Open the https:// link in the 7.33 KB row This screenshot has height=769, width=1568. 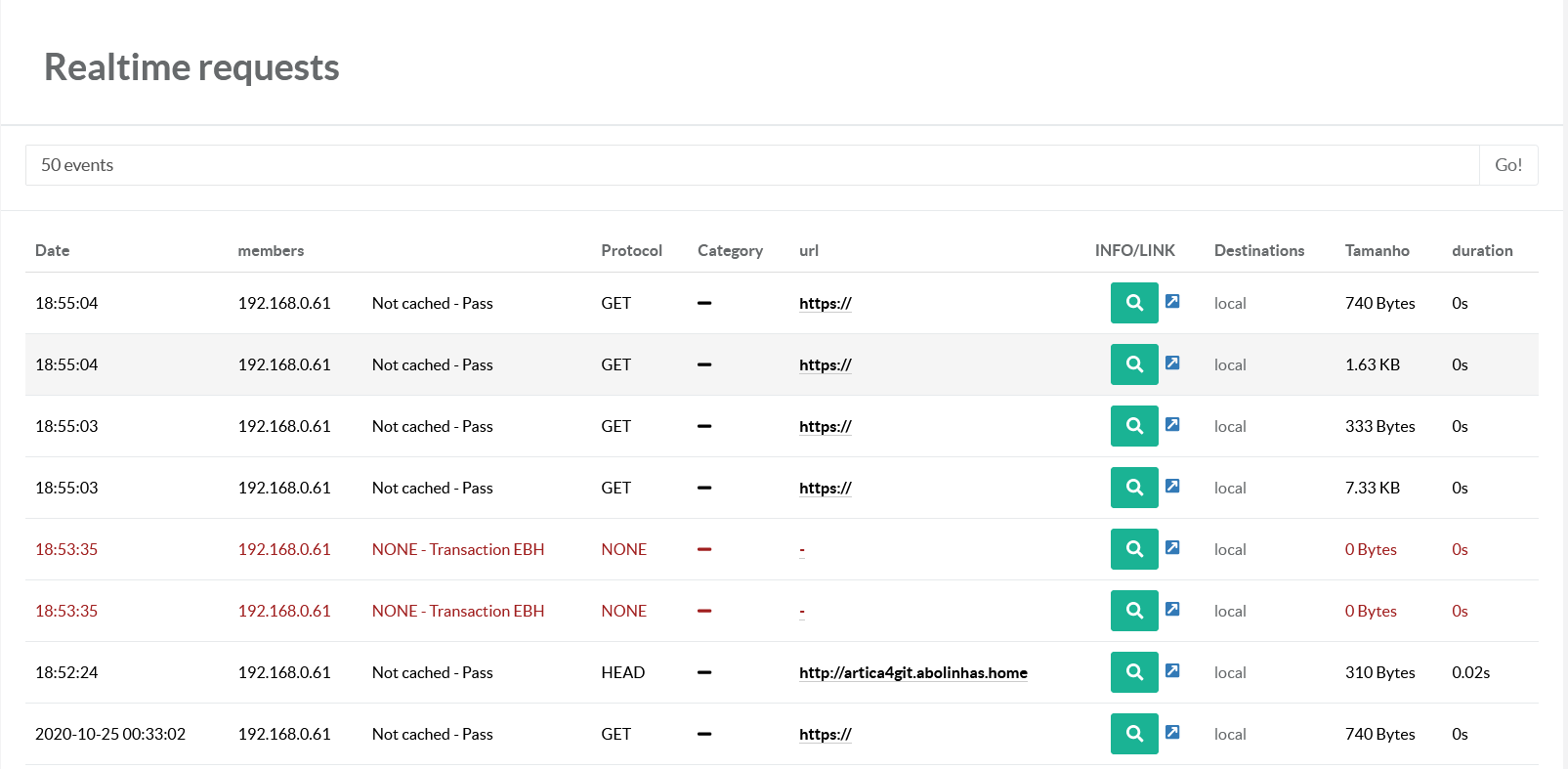(x=826, y=488)
